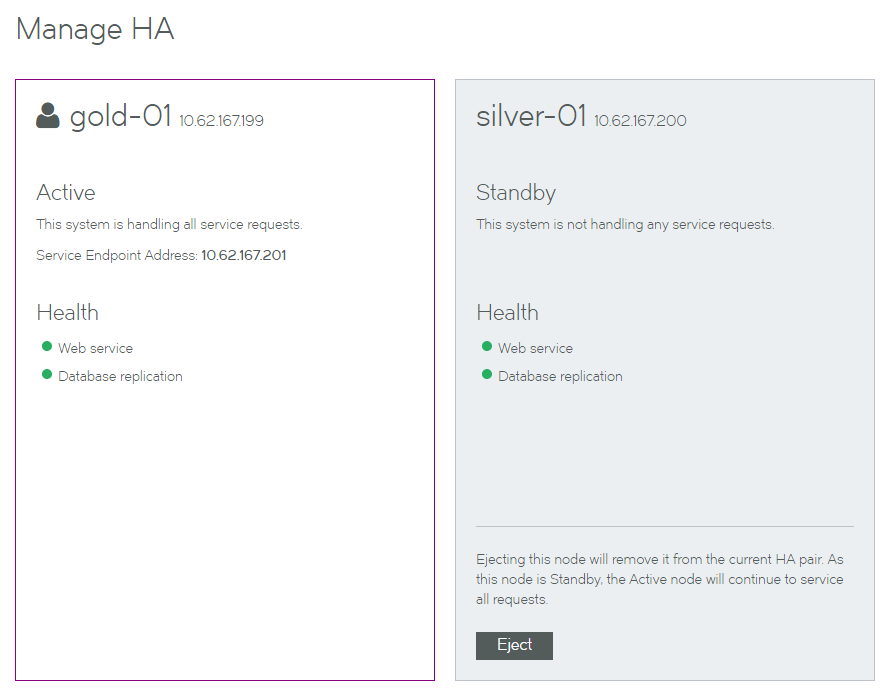Click gold-01 Web service green status dot
893x696 pixels.
click(47, 346)
